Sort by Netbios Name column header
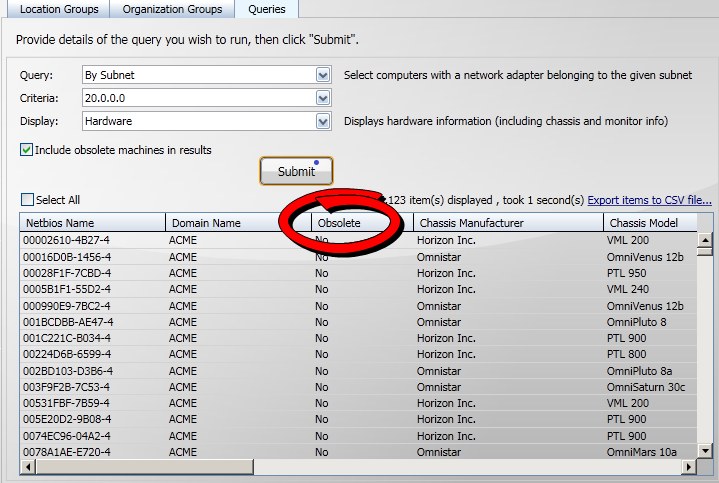This screenshot has height=483, width=719. click(60, 223)
